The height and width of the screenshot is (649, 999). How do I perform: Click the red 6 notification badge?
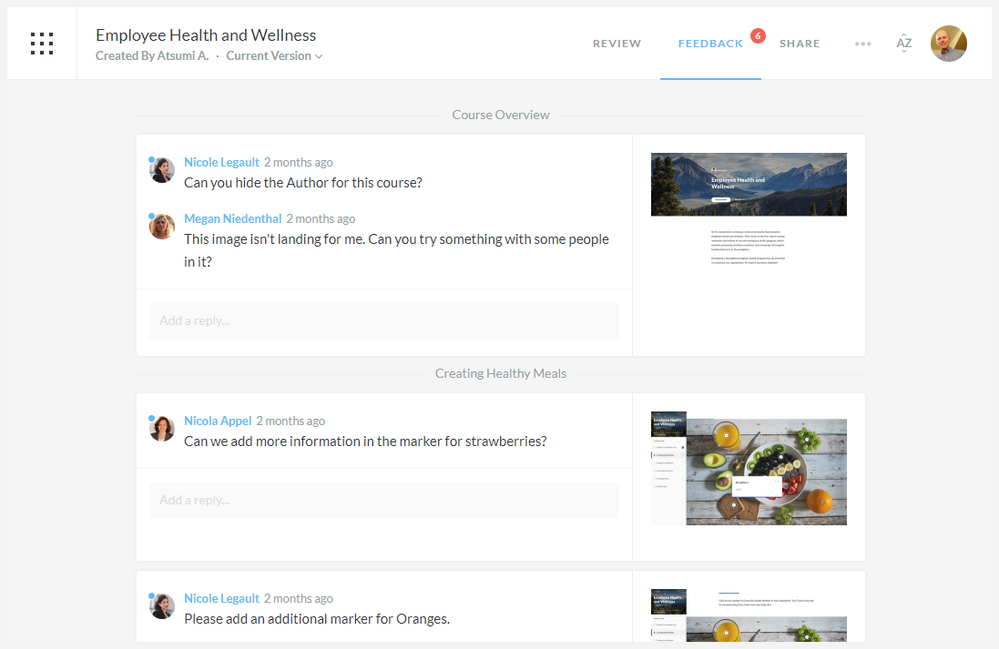(758, 36)
